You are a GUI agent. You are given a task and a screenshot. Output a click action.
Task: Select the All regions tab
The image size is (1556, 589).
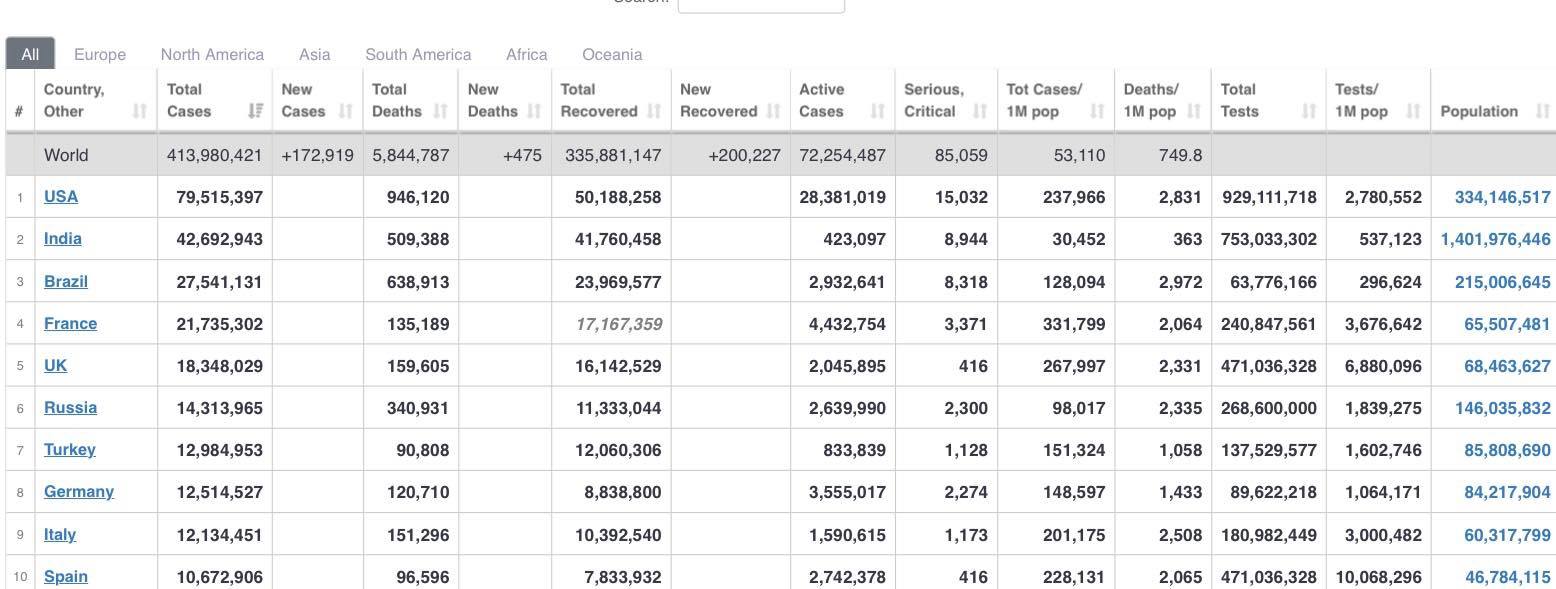pyautogui.click(x=30, y=54)
